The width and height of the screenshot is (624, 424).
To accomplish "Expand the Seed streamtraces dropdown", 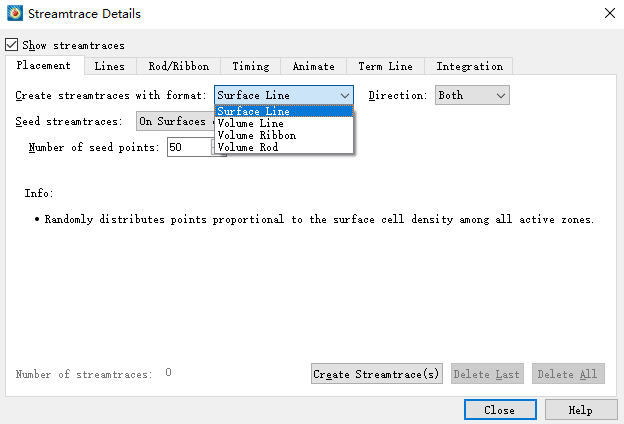I will point(173,121).
